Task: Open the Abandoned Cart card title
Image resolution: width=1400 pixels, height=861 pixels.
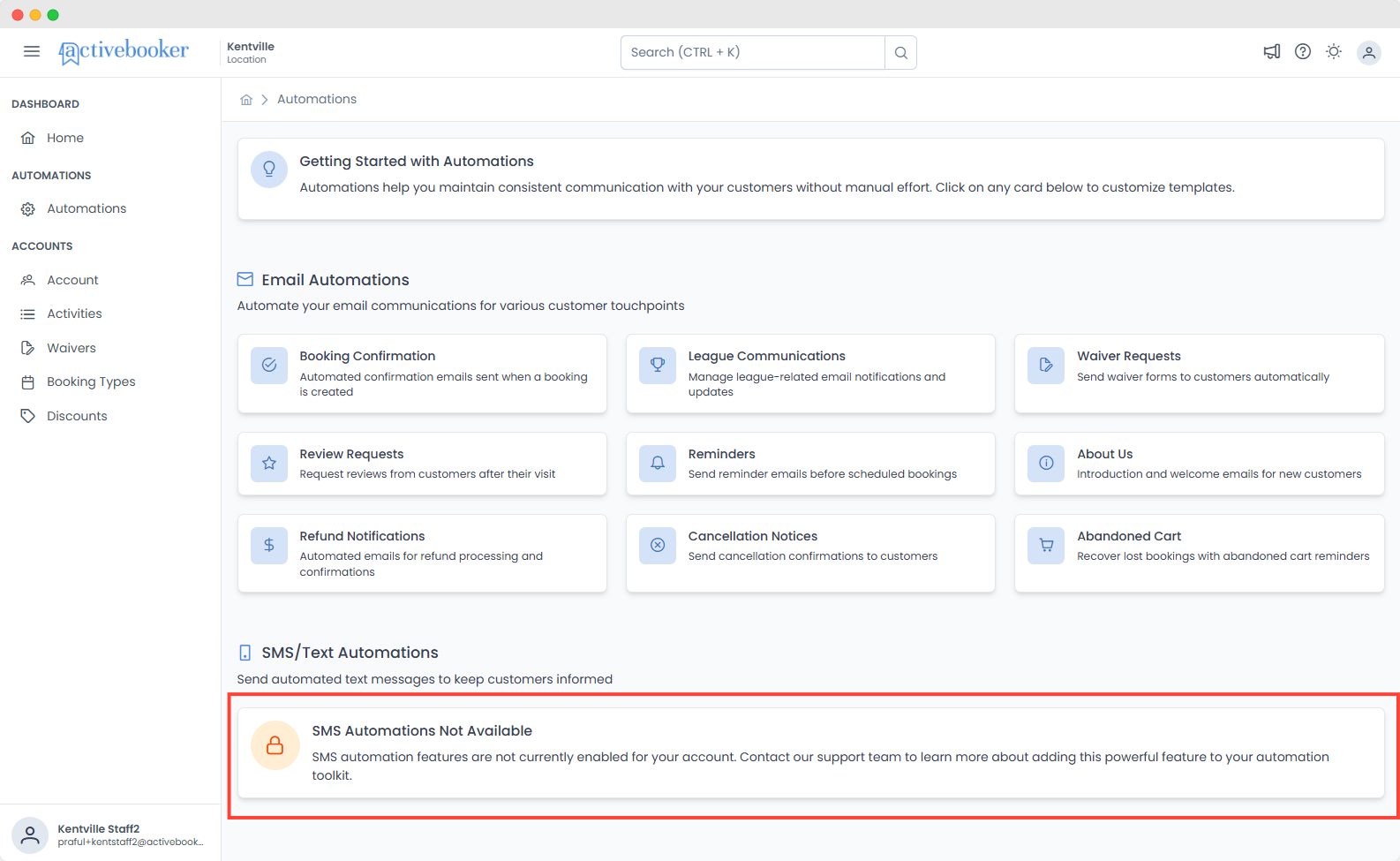Action: pos(1129,536)
